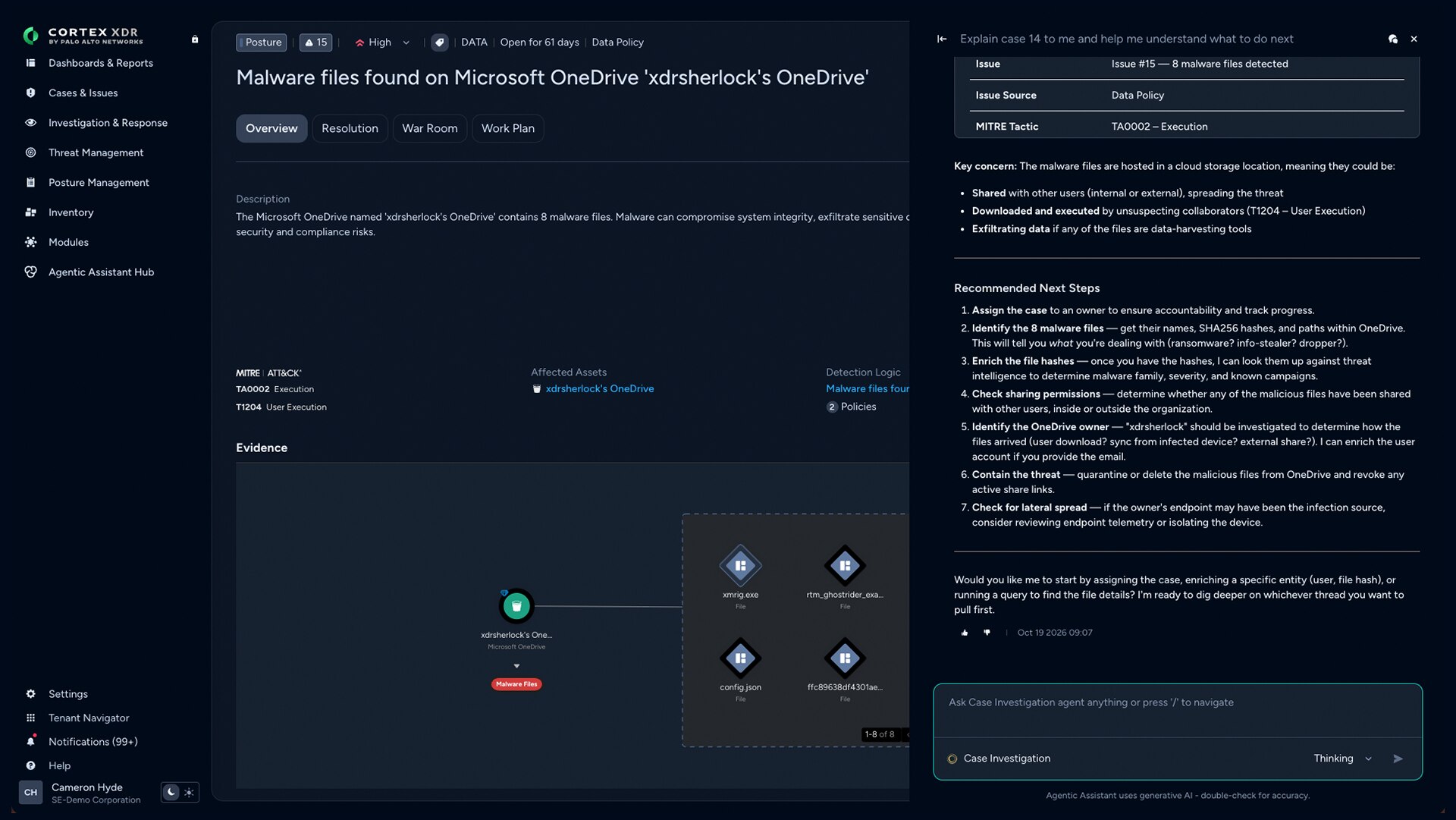The width and height of the screenshot is (1456, 820).
Task: Select the config.json file node
Action: coord(740,658)
